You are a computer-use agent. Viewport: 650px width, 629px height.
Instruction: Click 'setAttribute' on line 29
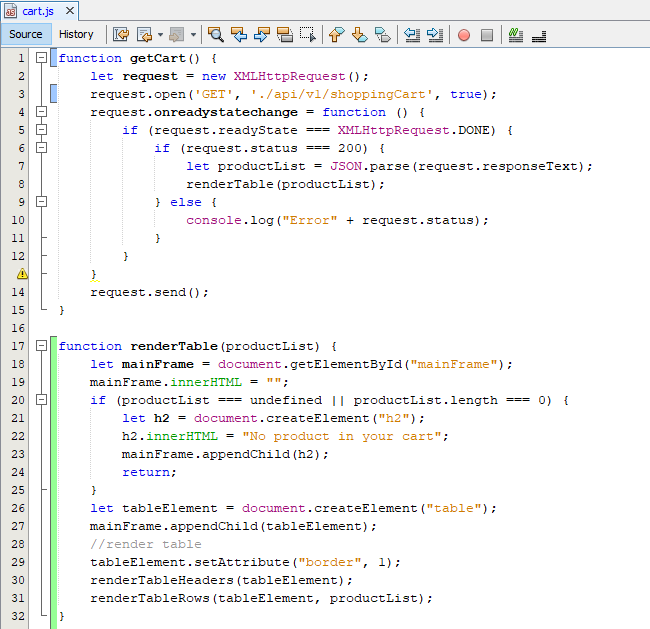[x=242, y=562]
